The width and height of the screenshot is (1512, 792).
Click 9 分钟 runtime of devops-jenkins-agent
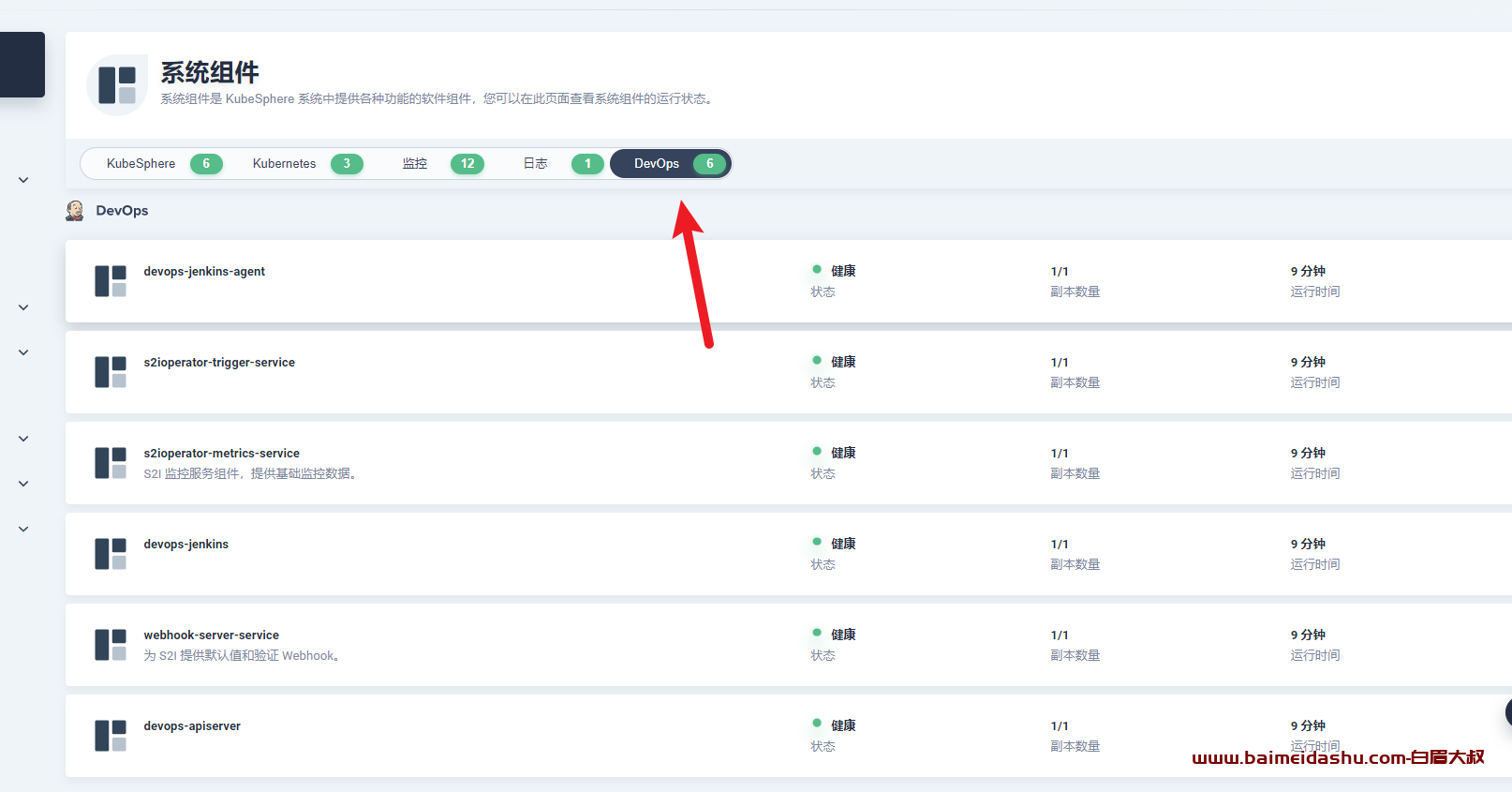click(x=1308, y=271)
